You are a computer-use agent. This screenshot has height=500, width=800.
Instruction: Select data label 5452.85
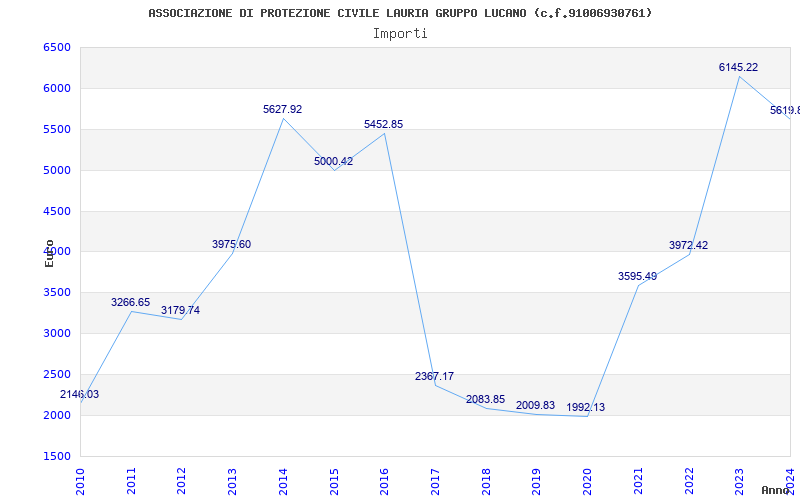(384, 124)
